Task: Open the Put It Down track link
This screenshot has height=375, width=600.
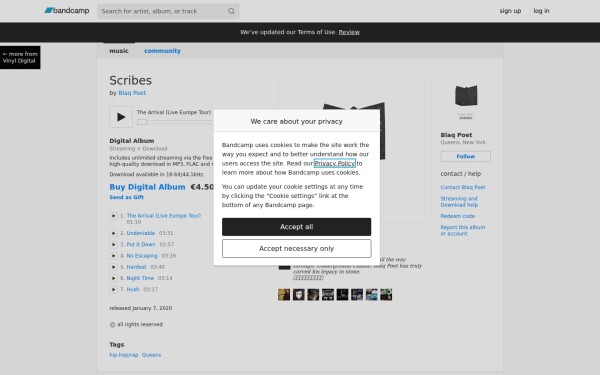Action: pyautogui.click(x=141, y=244)
